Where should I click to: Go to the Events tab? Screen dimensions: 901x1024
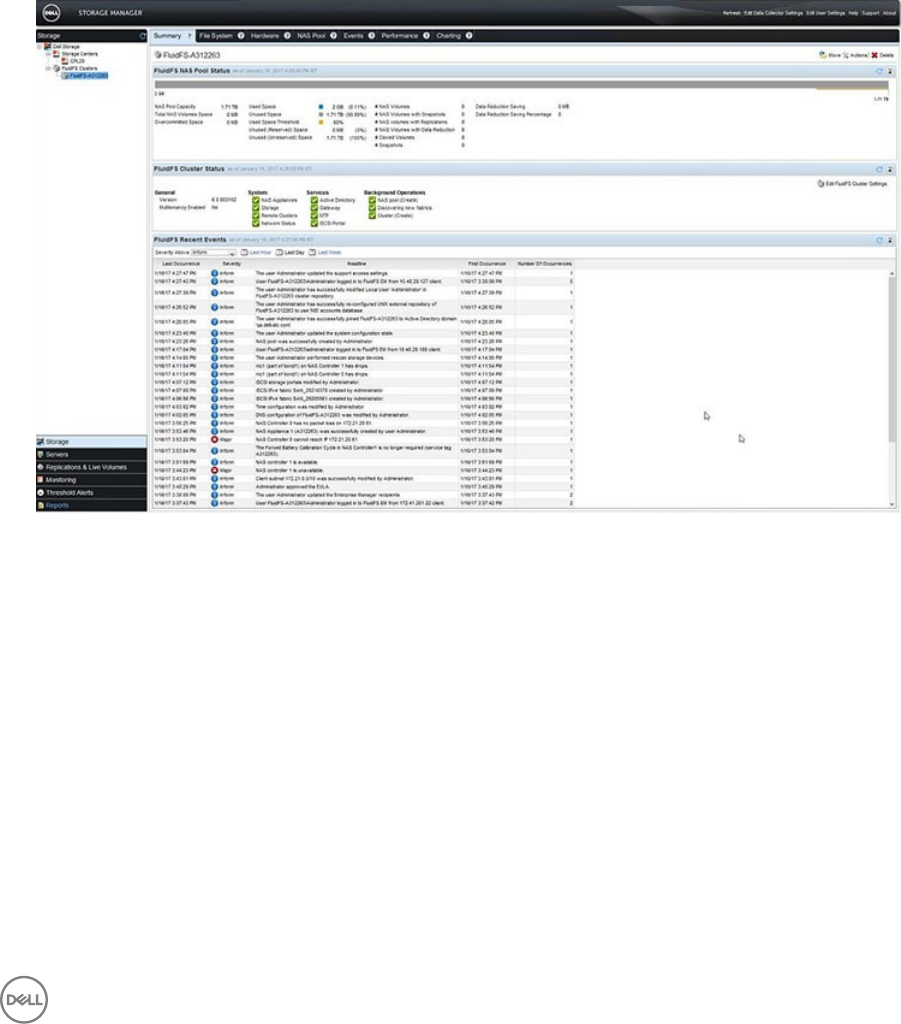click(353, 36)
